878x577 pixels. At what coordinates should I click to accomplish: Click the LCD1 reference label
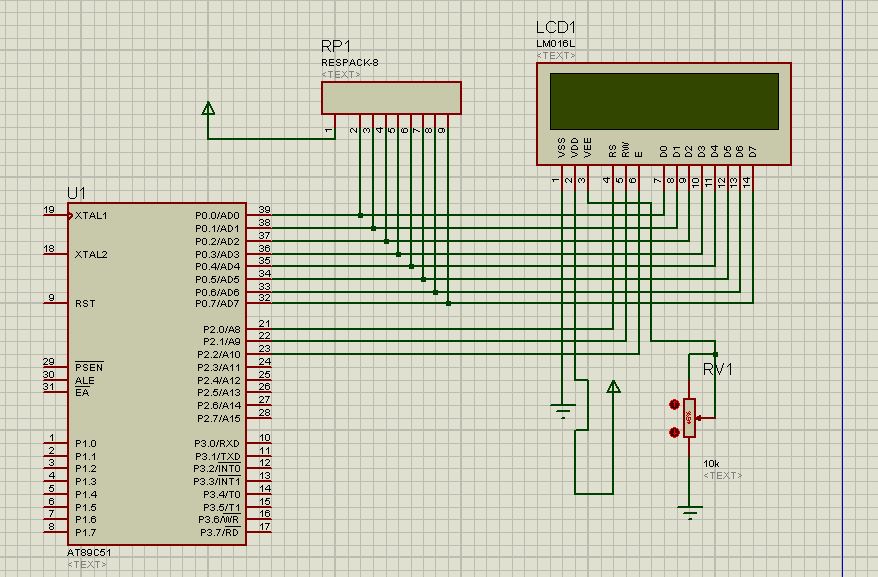coord(556,27)
